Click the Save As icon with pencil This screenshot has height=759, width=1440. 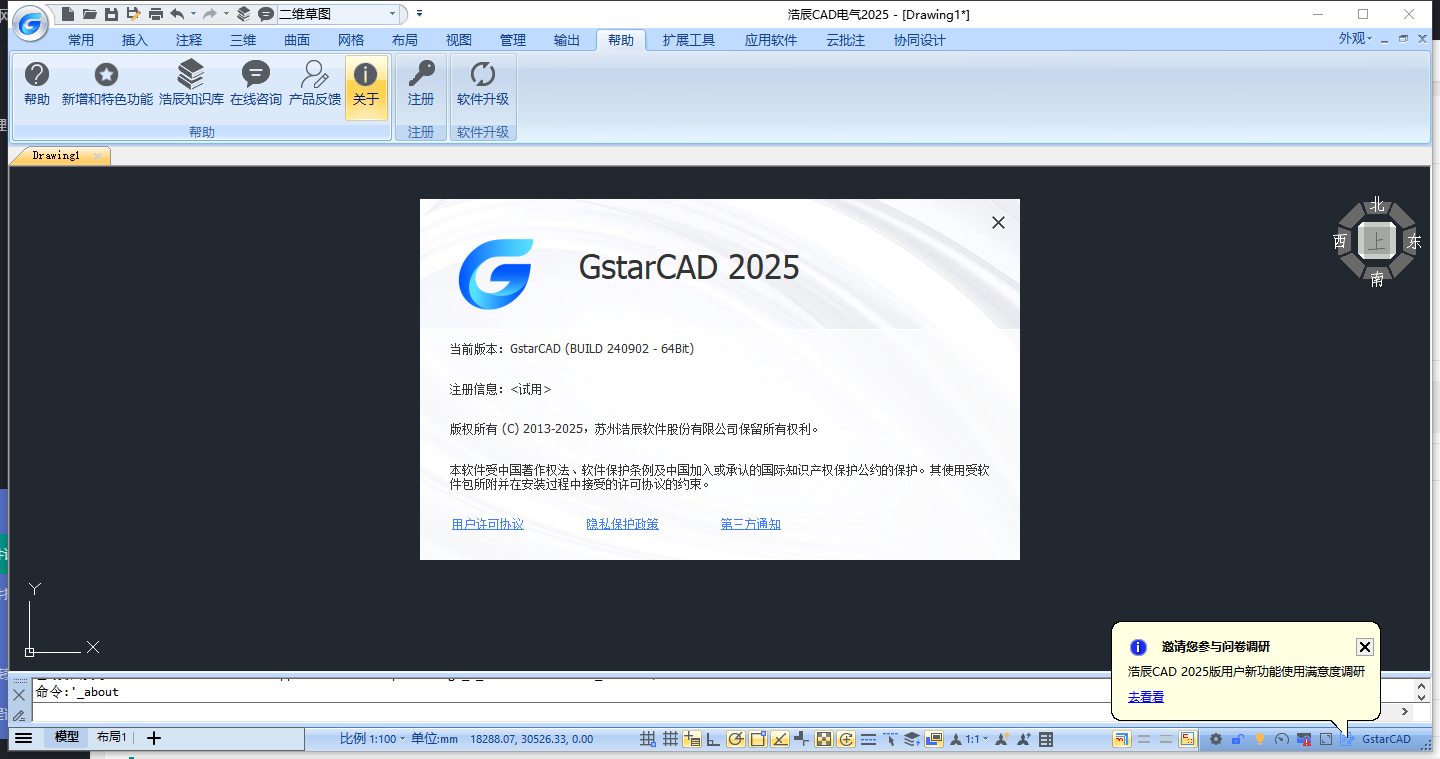(x=133, y=14)
